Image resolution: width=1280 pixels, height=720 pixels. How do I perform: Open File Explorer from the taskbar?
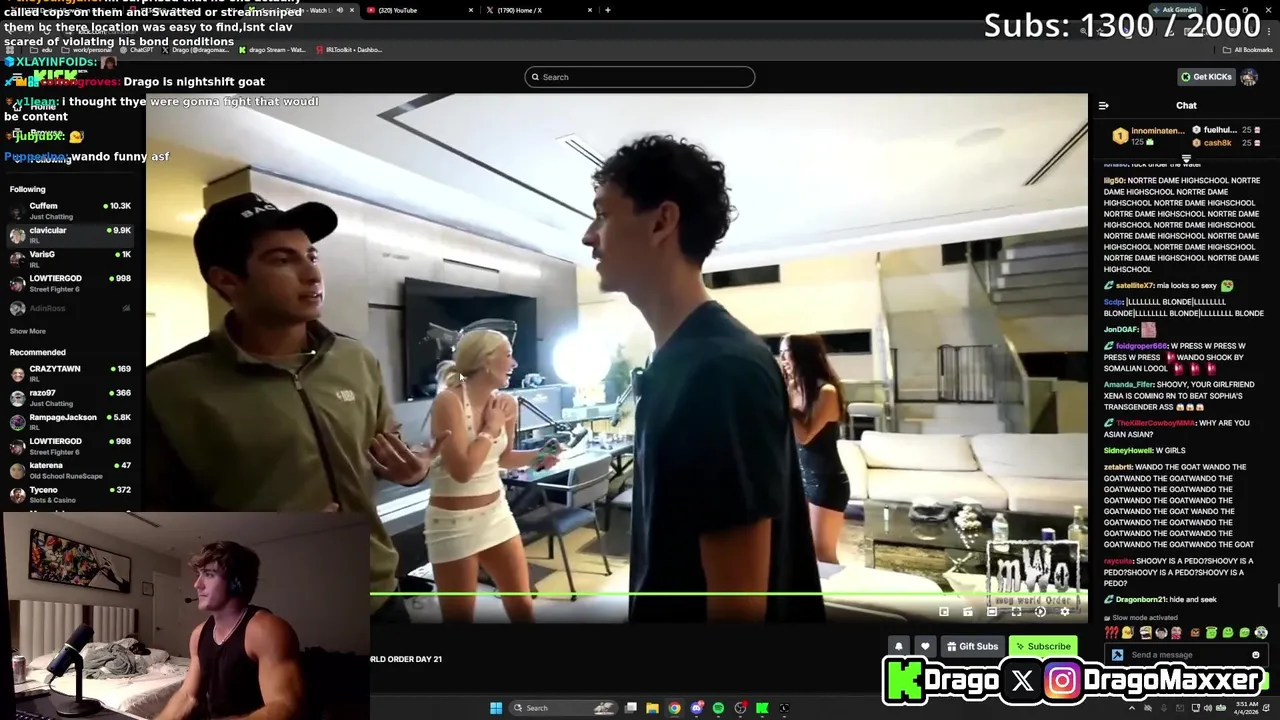click(x=652, y=708)
